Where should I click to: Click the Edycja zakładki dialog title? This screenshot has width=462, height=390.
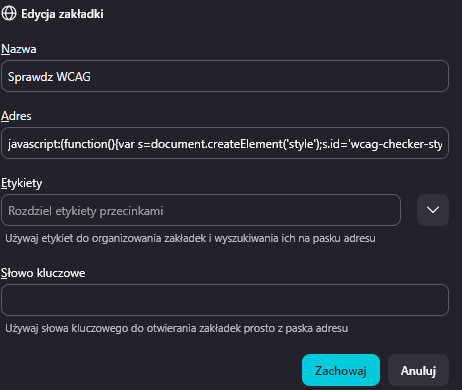coord(62,14)
